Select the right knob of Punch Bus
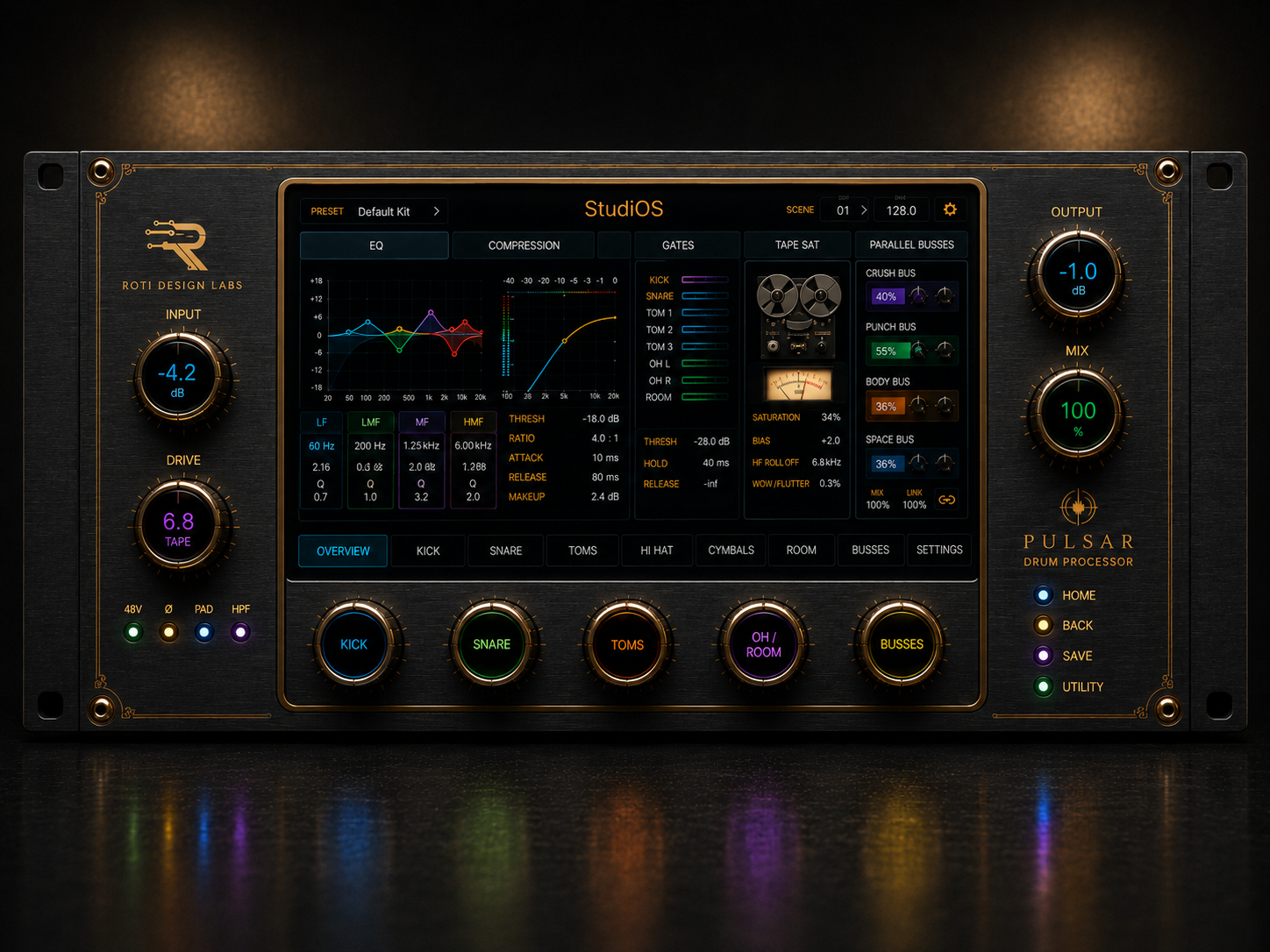Image resolution: width=1270 pixels, height=952 pixels. [945, 351]
